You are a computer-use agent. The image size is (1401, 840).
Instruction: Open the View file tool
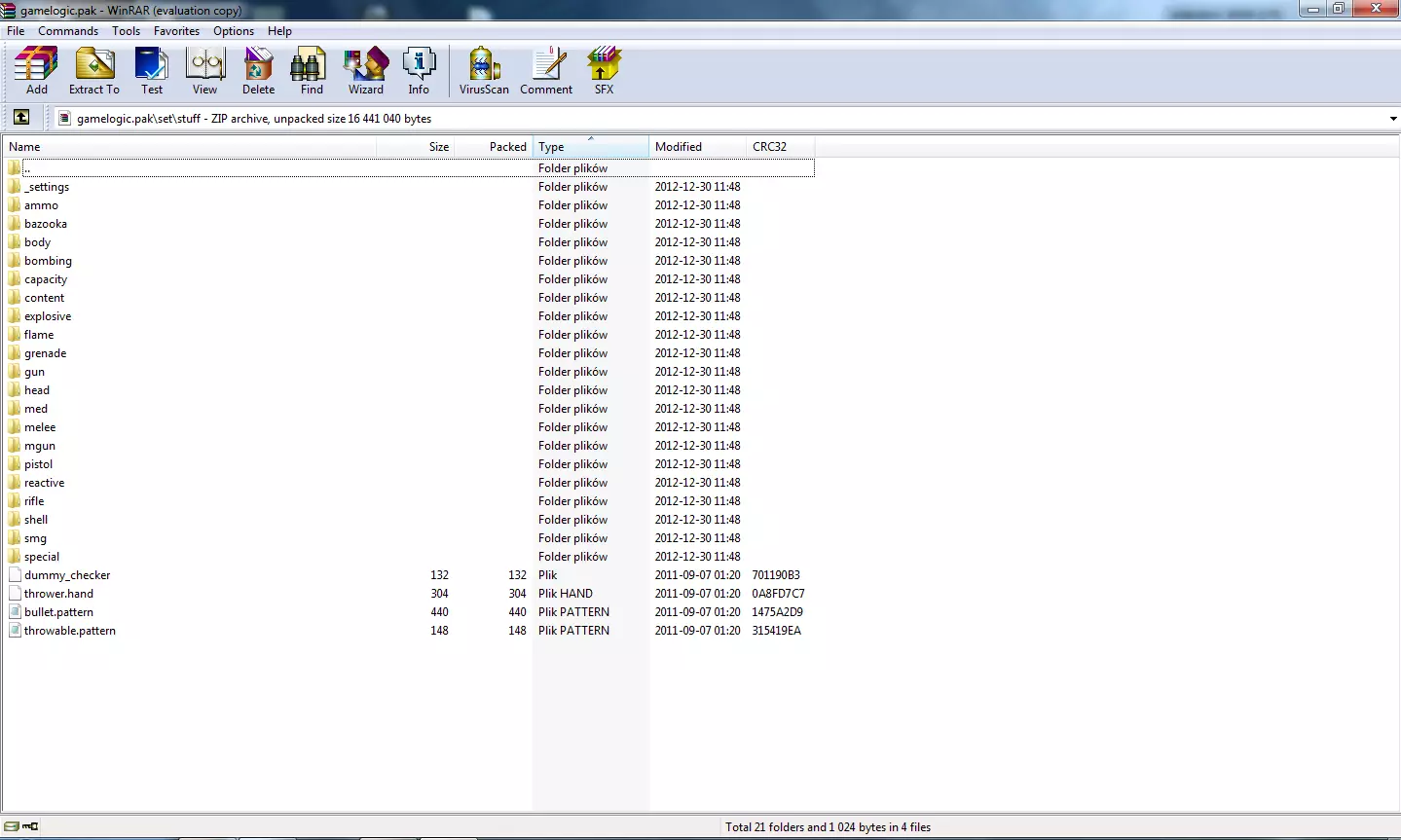(205, 71)
